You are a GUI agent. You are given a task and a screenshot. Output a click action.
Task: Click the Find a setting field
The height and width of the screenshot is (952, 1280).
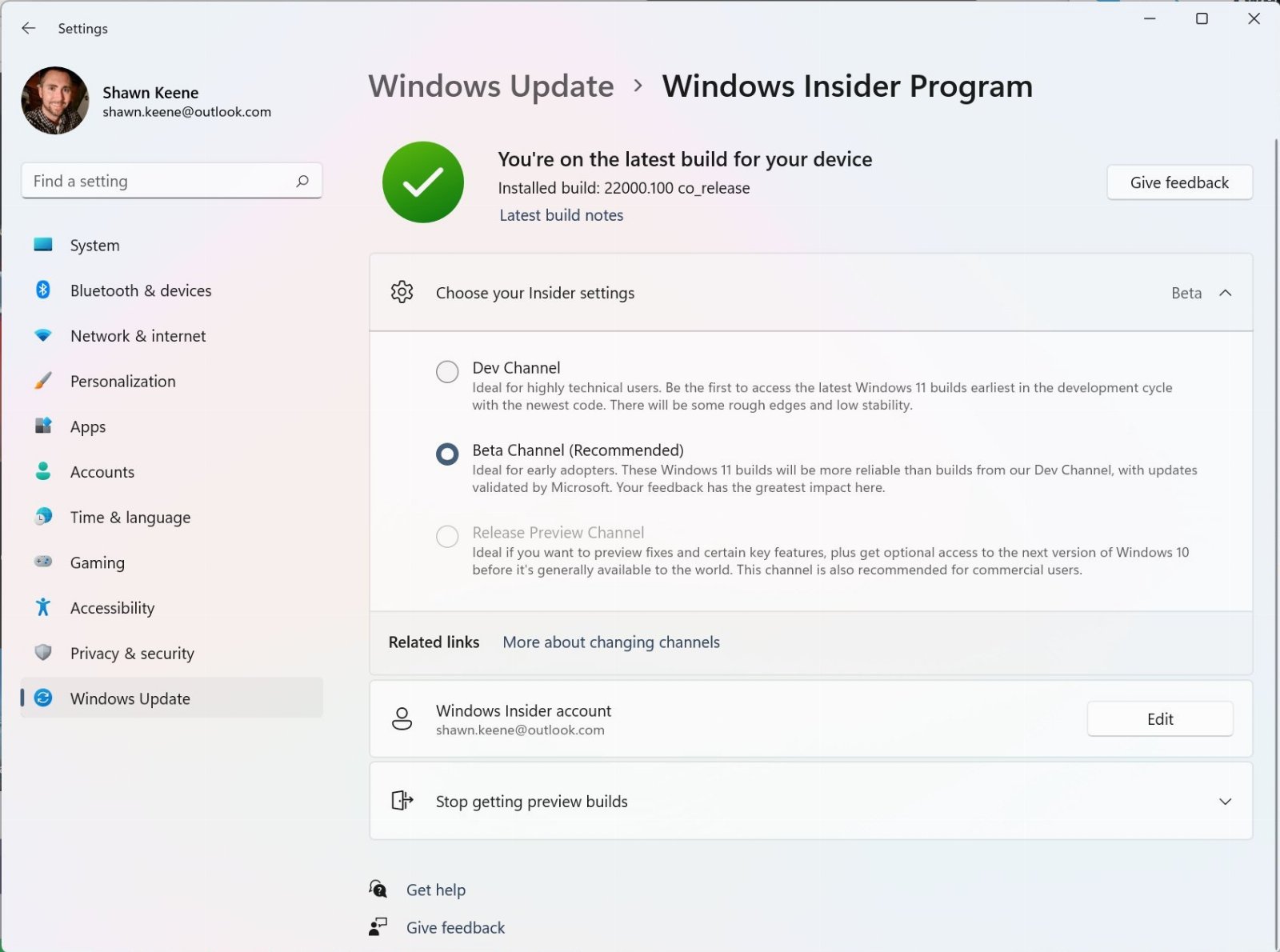(x=172, y=181)
